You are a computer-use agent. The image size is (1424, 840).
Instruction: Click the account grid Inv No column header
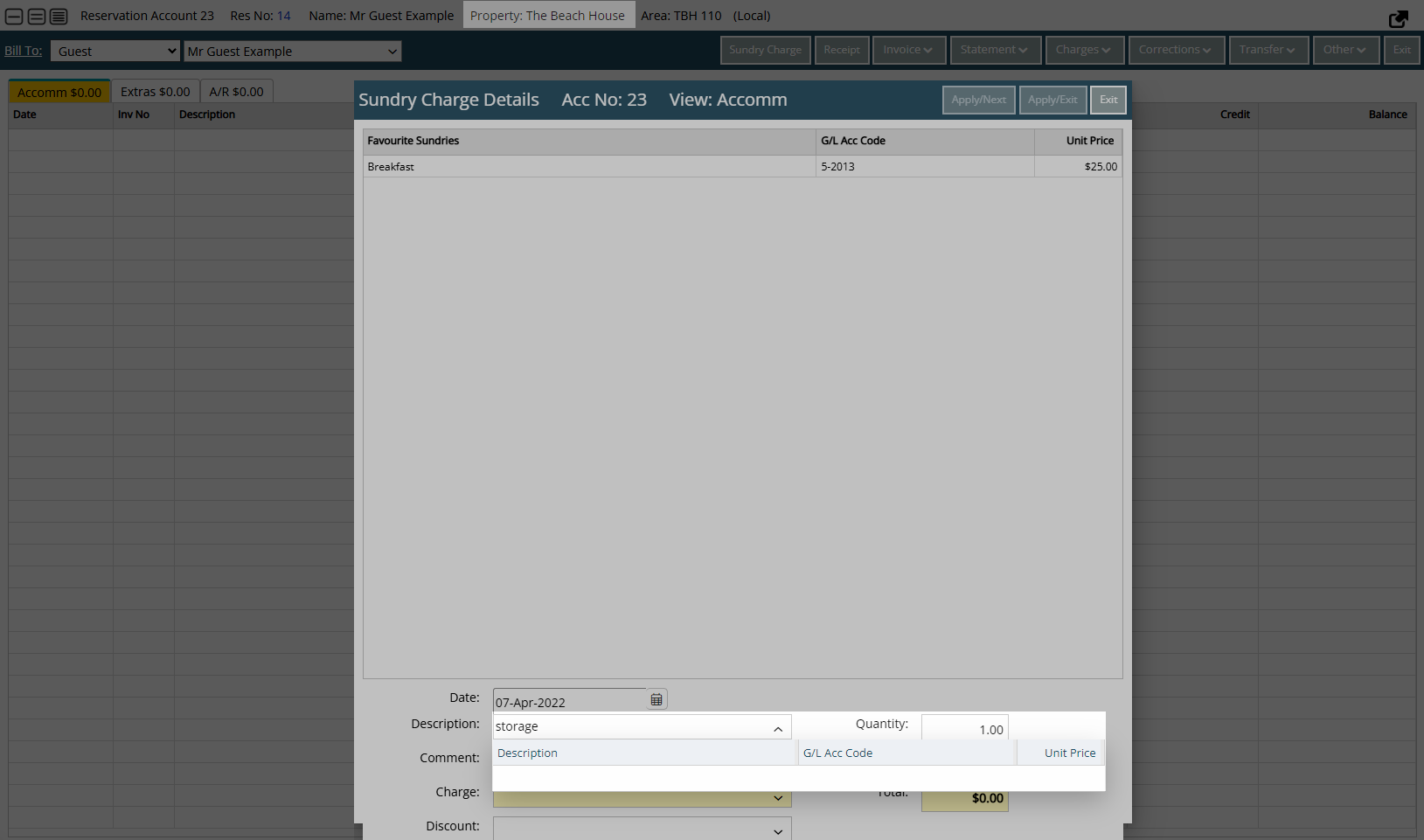pos(143,115)
